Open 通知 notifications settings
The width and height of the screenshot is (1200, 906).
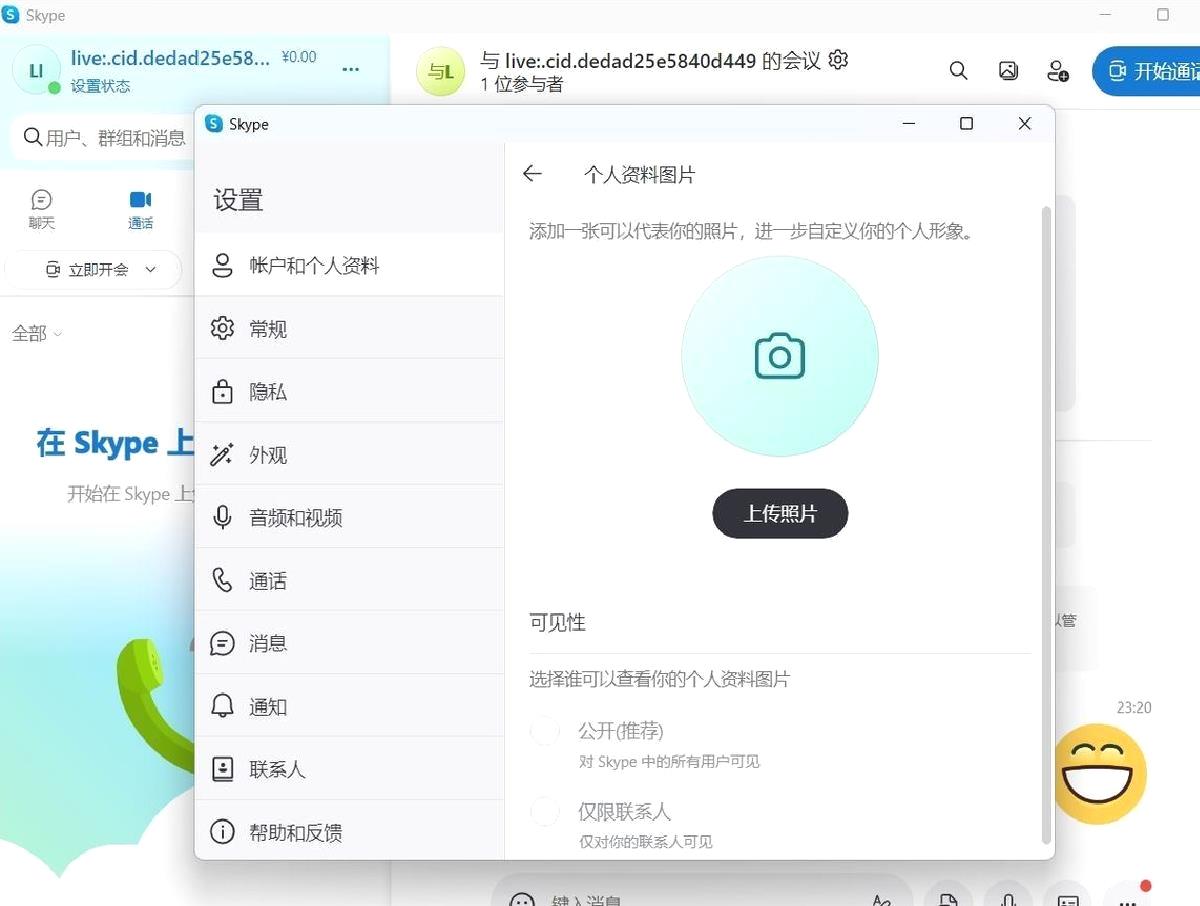(x=349, y=706)
